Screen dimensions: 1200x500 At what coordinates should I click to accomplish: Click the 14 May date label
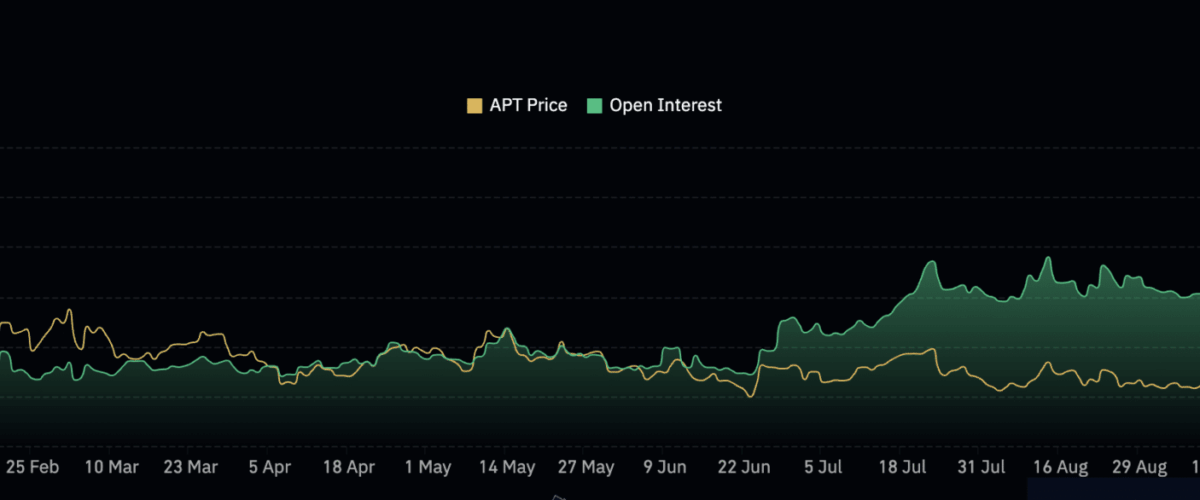pyautogui.click(x=507, y=467)
